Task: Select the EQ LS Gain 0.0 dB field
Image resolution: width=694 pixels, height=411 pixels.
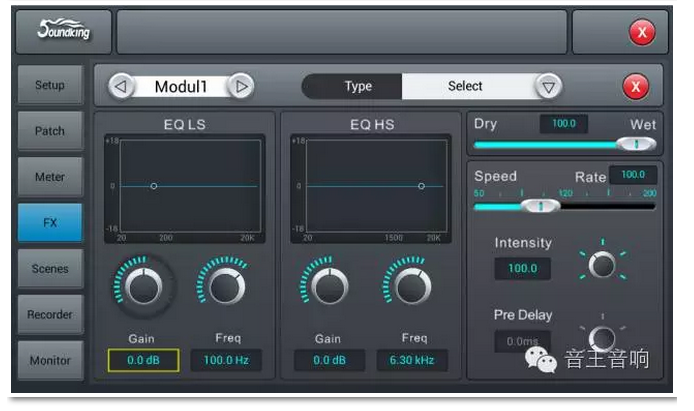Action: (143, 361)
